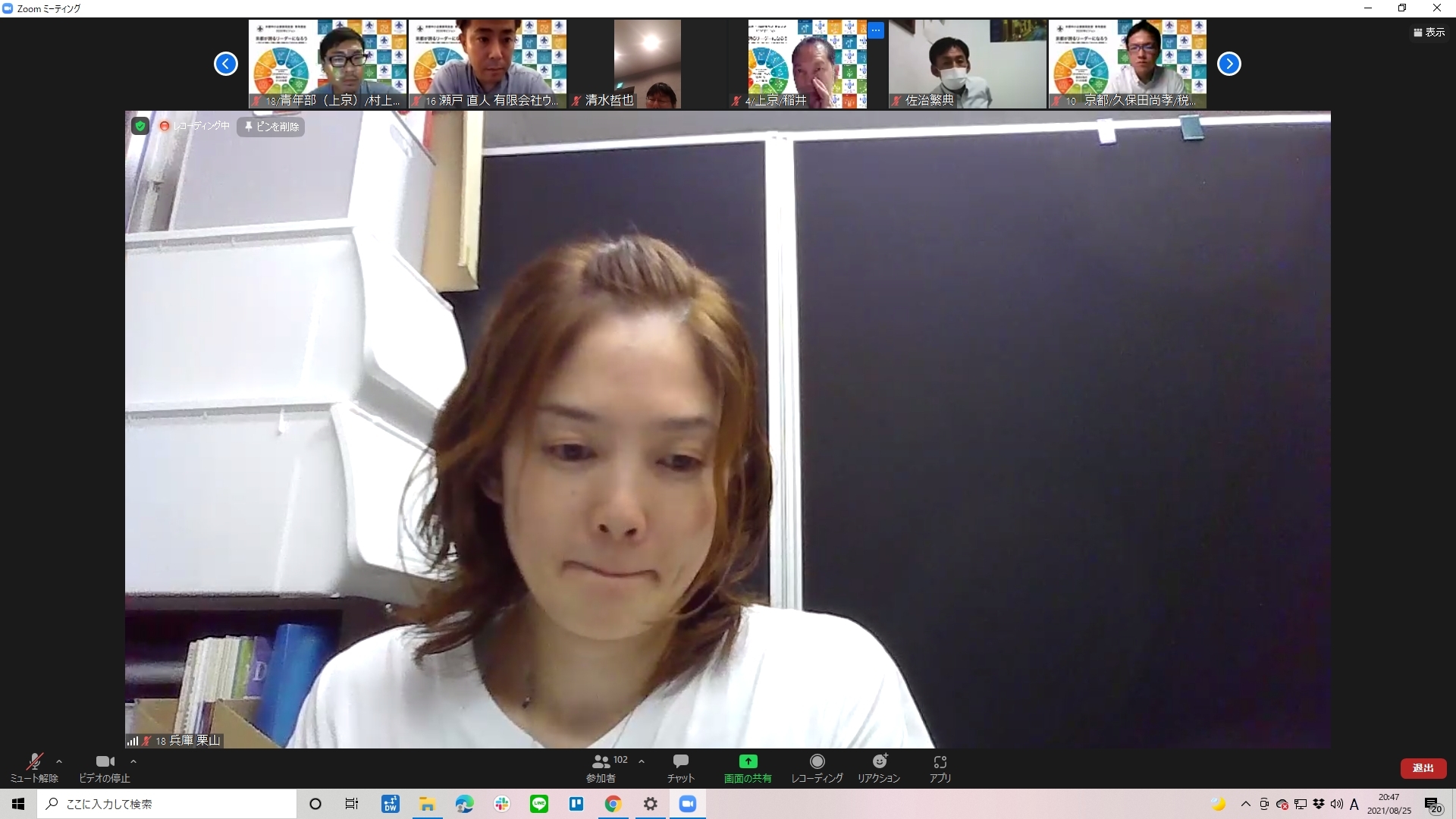Image resolution: width=1456 pixels, height=819 pixels.
Task: Open Trello from the taskbar
Action: tap(576, 804)
